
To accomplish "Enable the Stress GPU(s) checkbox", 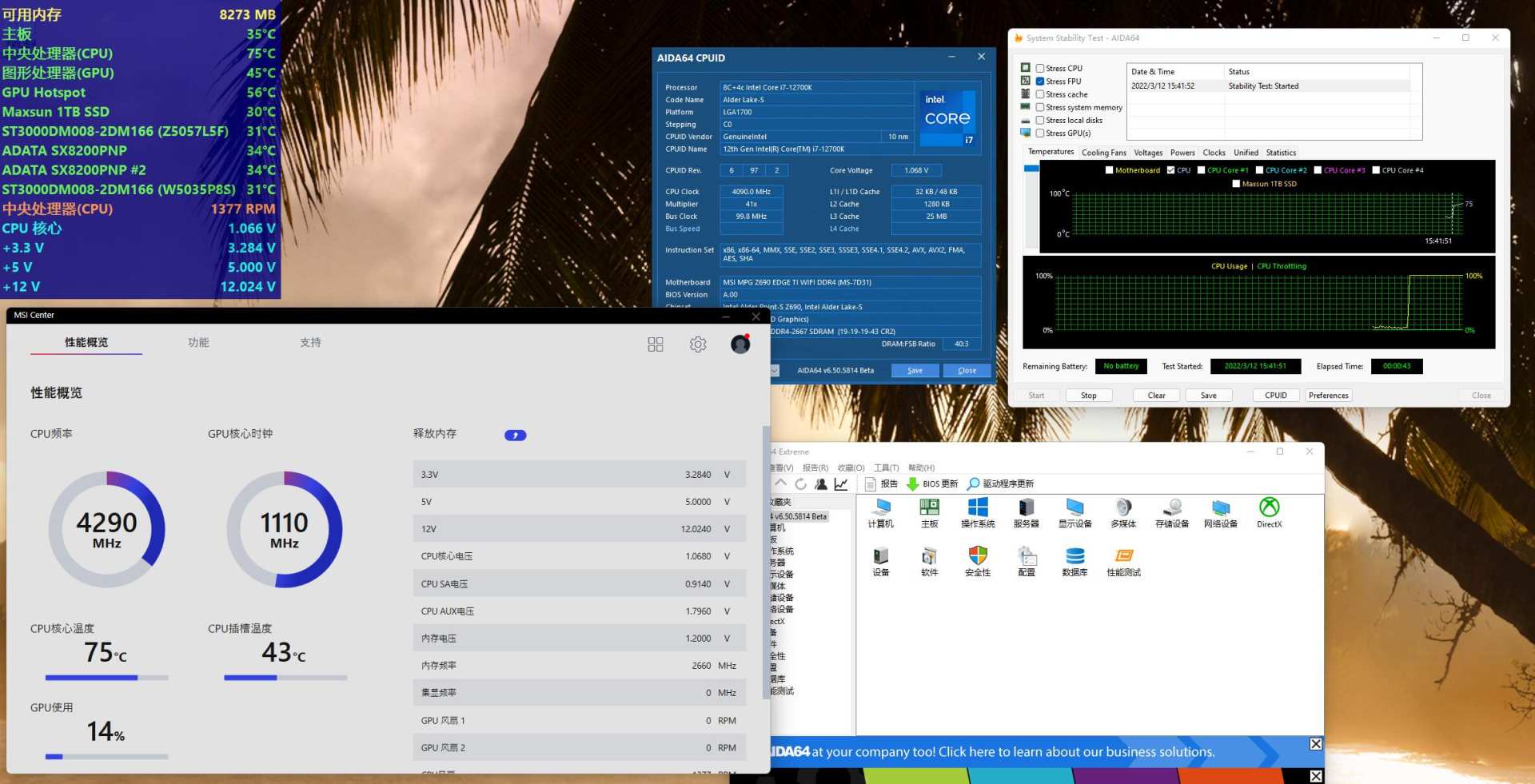I will pyautogui.click(x=1040, y=133).
